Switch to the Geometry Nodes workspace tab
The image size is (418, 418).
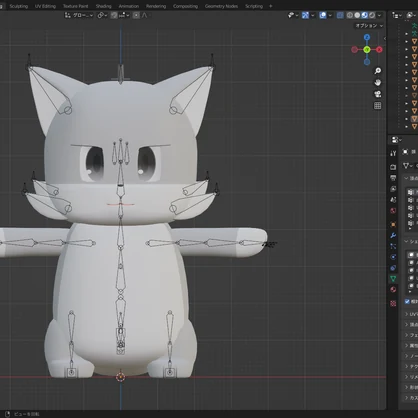(221, 6)
